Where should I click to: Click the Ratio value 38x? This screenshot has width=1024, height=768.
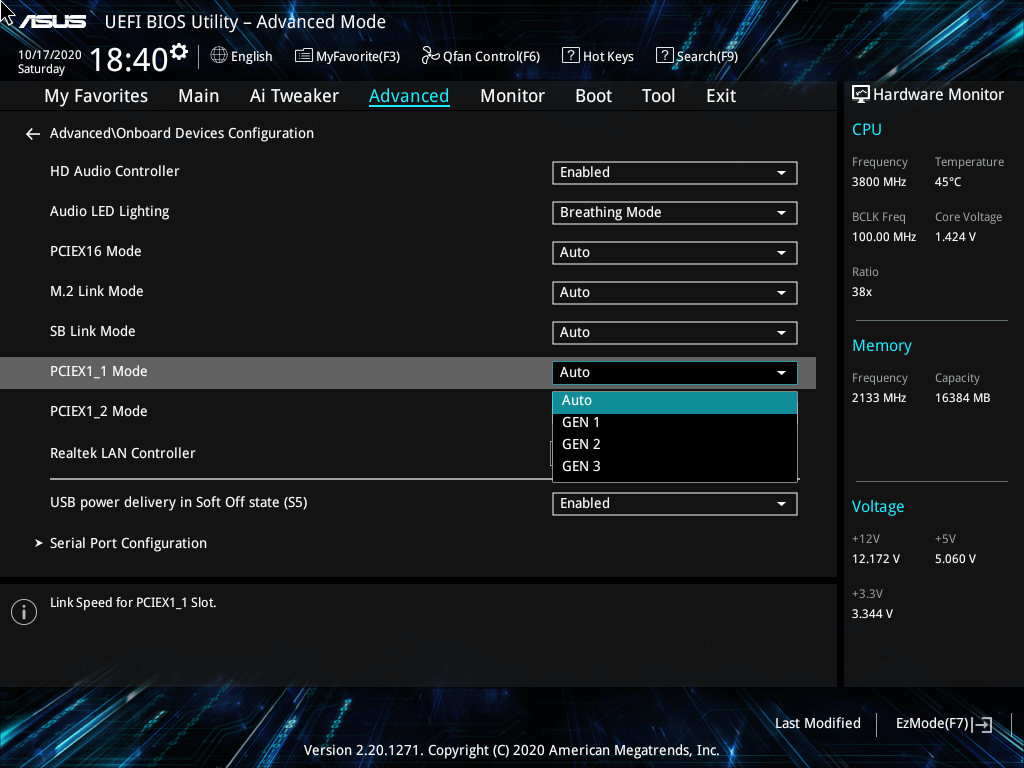tap(862, 292)
